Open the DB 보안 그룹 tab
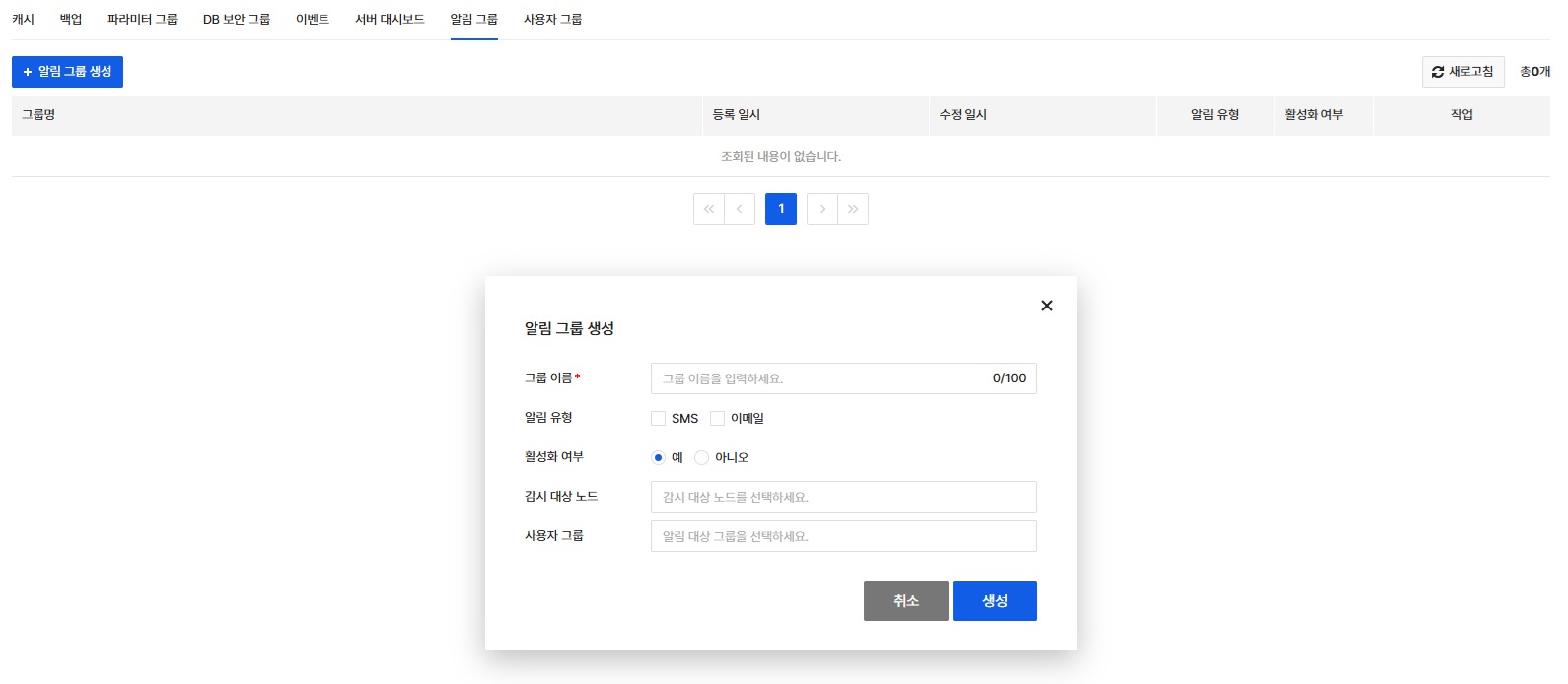The width and height of the screenshot is (1568, 684). tap(237, 20)
